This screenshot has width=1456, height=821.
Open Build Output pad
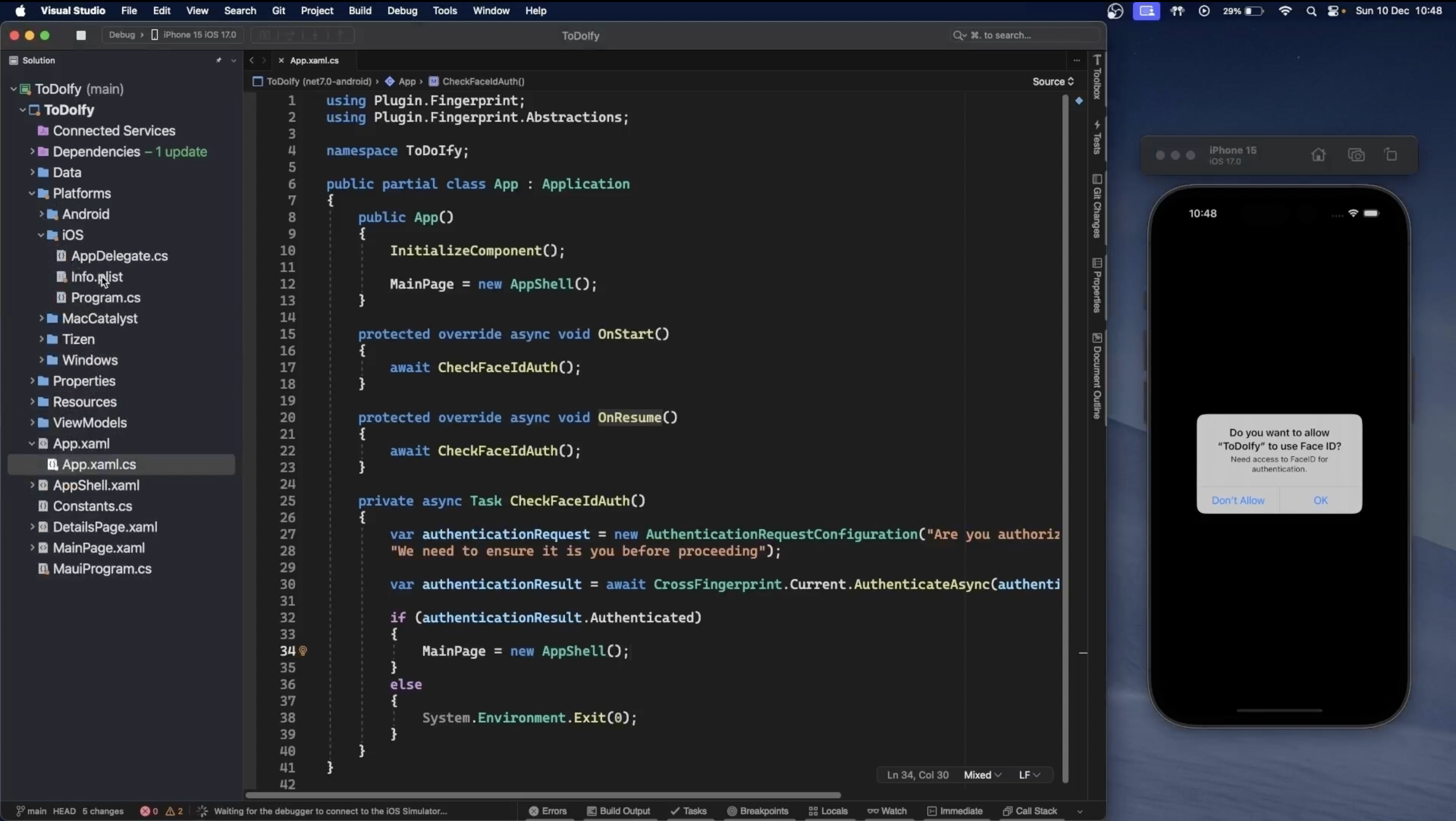[618, 811]
